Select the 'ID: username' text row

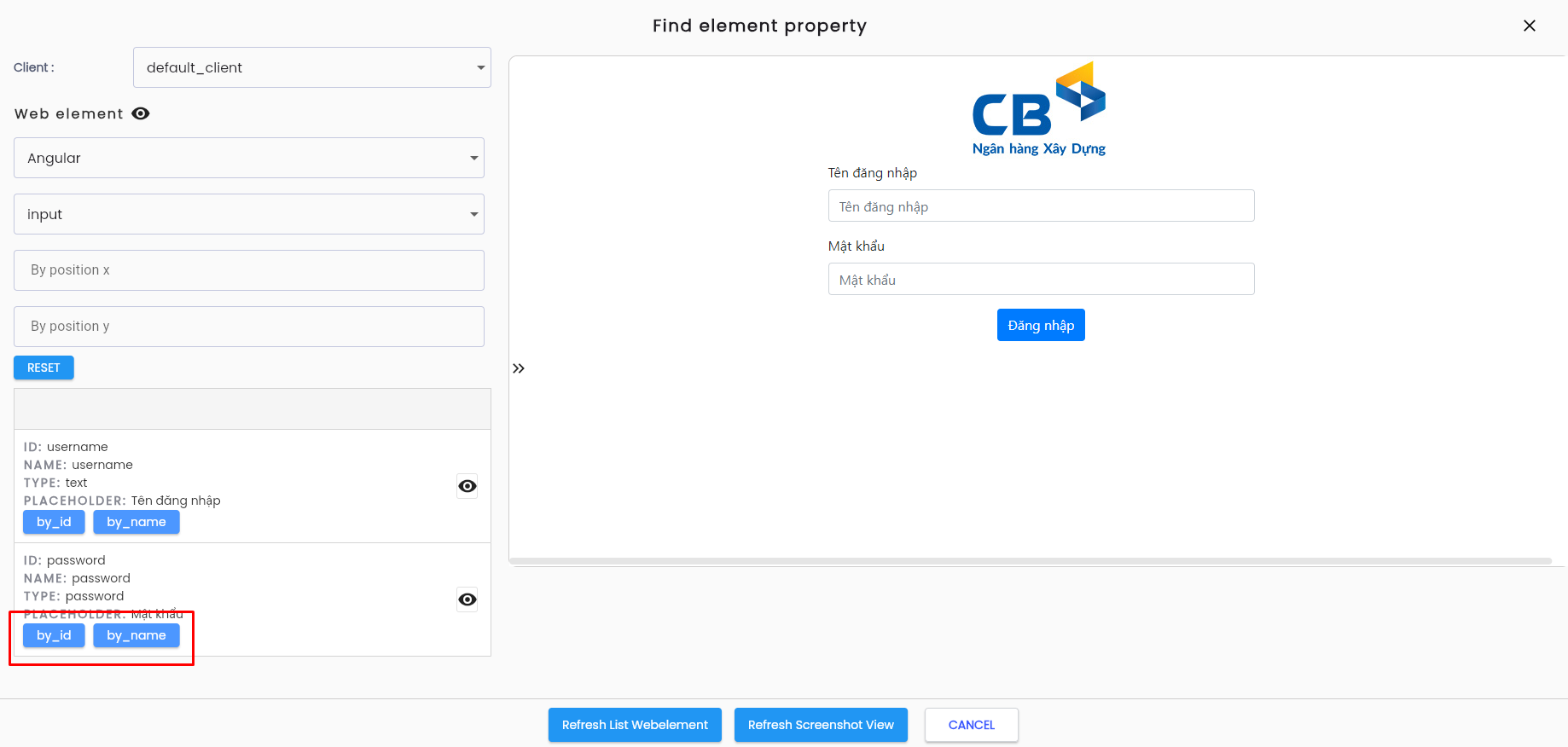[66, 447]
